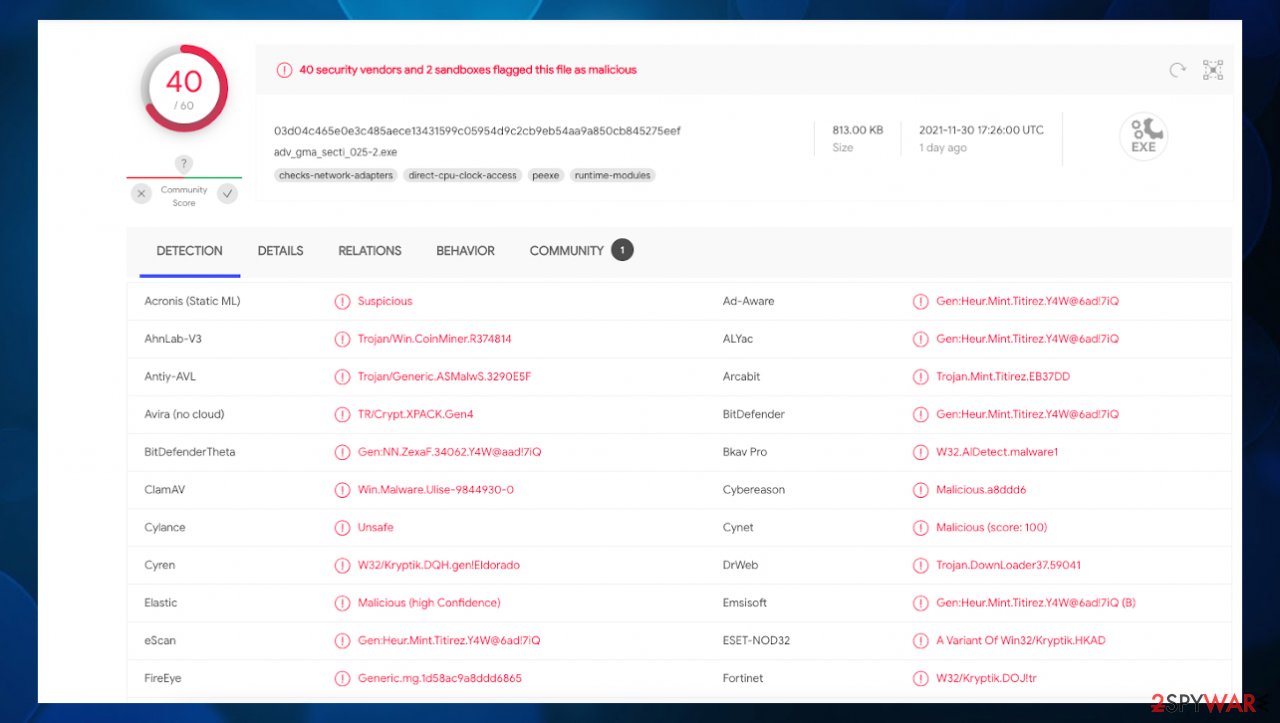Click the Emsisoft vendor name
The image size is (1280, 723).
pos(745,603)
